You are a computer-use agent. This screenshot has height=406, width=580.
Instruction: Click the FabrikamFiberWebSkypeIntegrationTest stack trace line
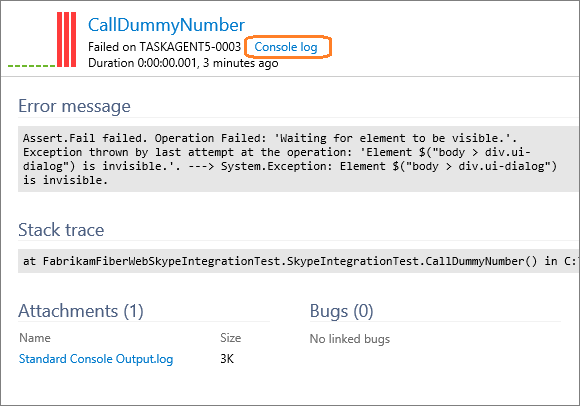click(x=298, y=261)
